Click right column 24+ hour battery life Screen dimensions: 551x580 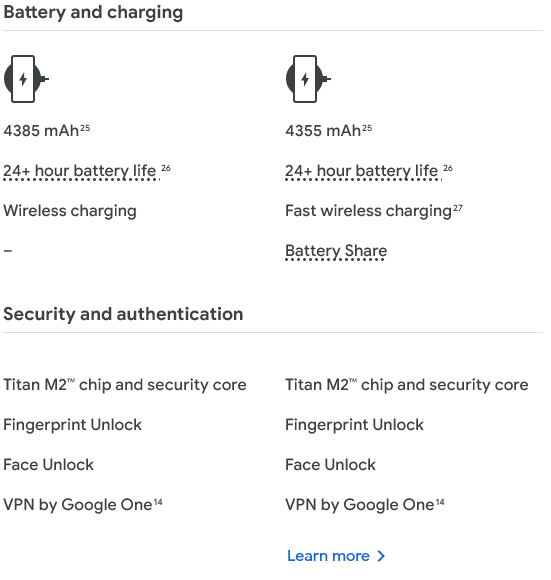coord(362,171)
